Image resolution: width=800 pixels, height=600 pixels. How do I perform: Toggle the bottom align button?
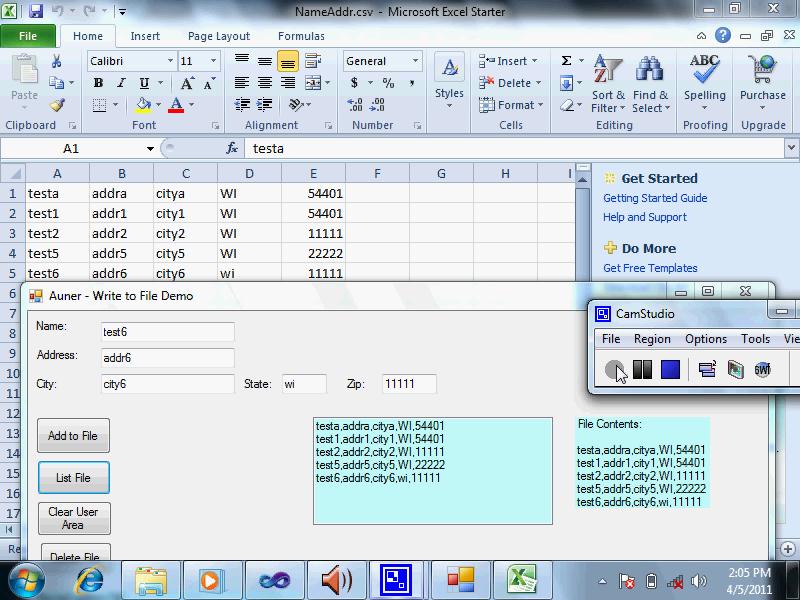287,61
